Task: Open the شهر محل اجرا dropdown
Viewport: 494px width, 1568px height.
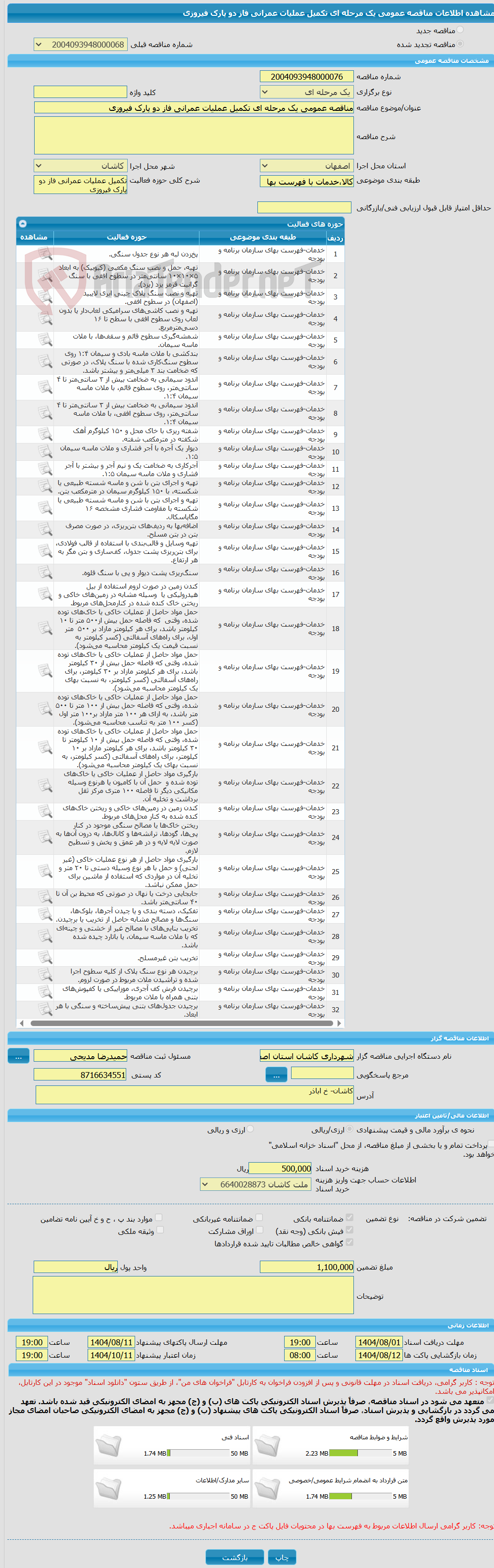Action: (80, 166)
